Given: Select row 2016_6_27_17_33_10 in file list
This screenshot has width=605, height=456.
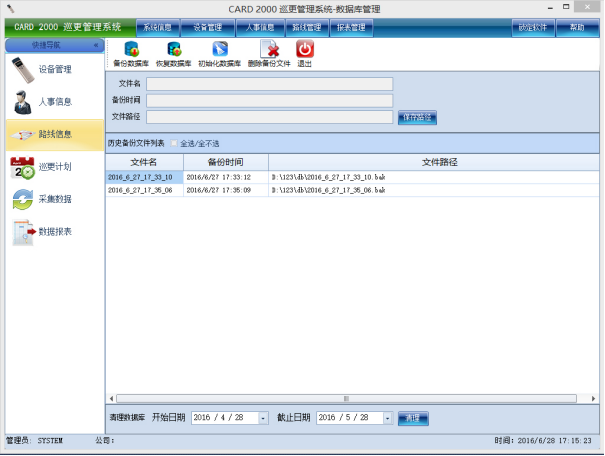Looking at the screenshot, I should [x=144, y=177].
